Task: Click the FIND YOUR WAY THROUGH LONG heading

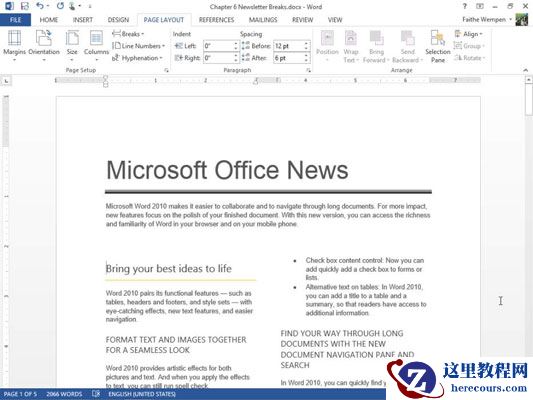Action: coord(347,349)
